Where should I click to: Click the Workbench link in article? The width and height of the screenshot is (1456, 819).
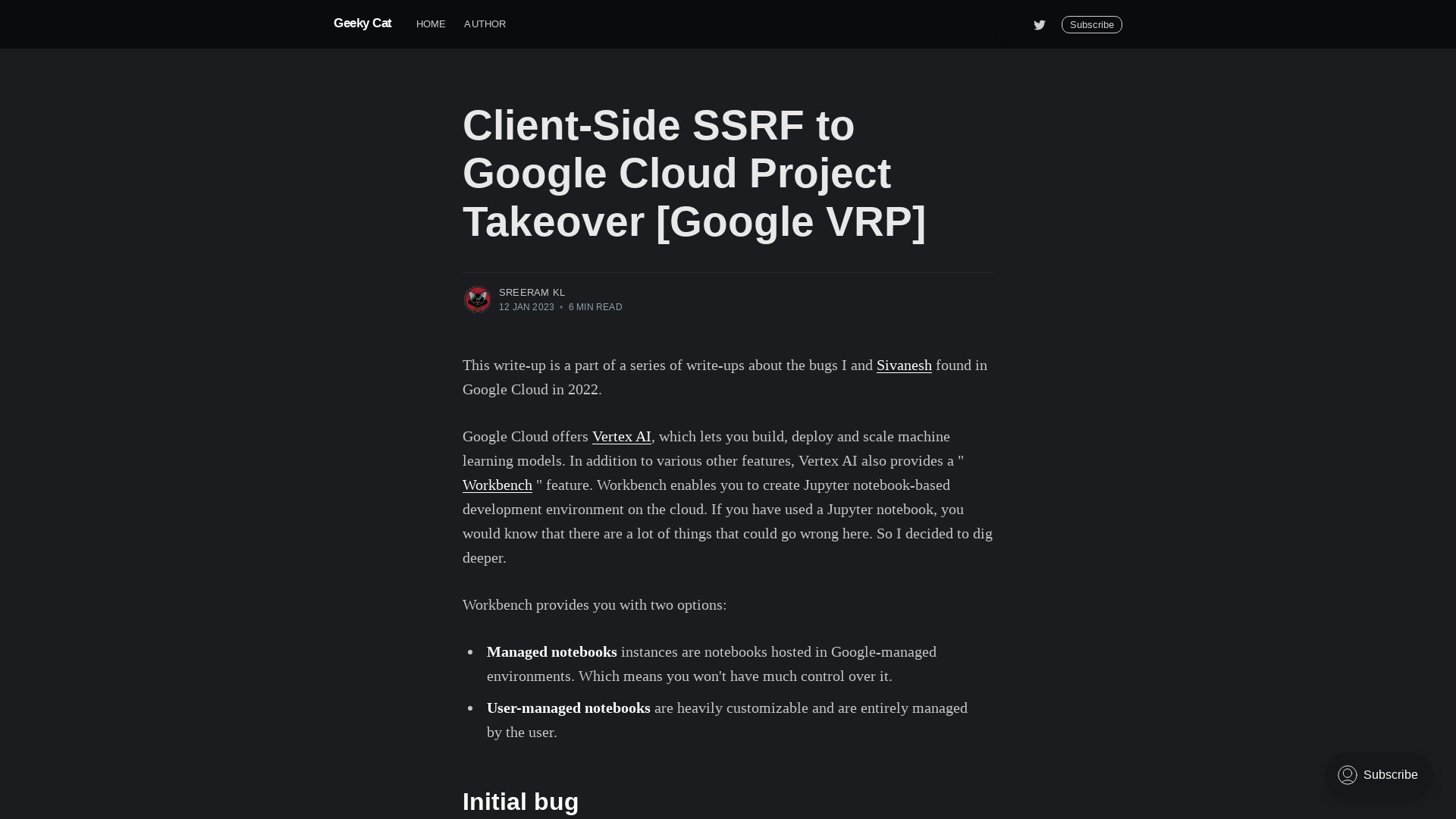click(x=497, y=484)
